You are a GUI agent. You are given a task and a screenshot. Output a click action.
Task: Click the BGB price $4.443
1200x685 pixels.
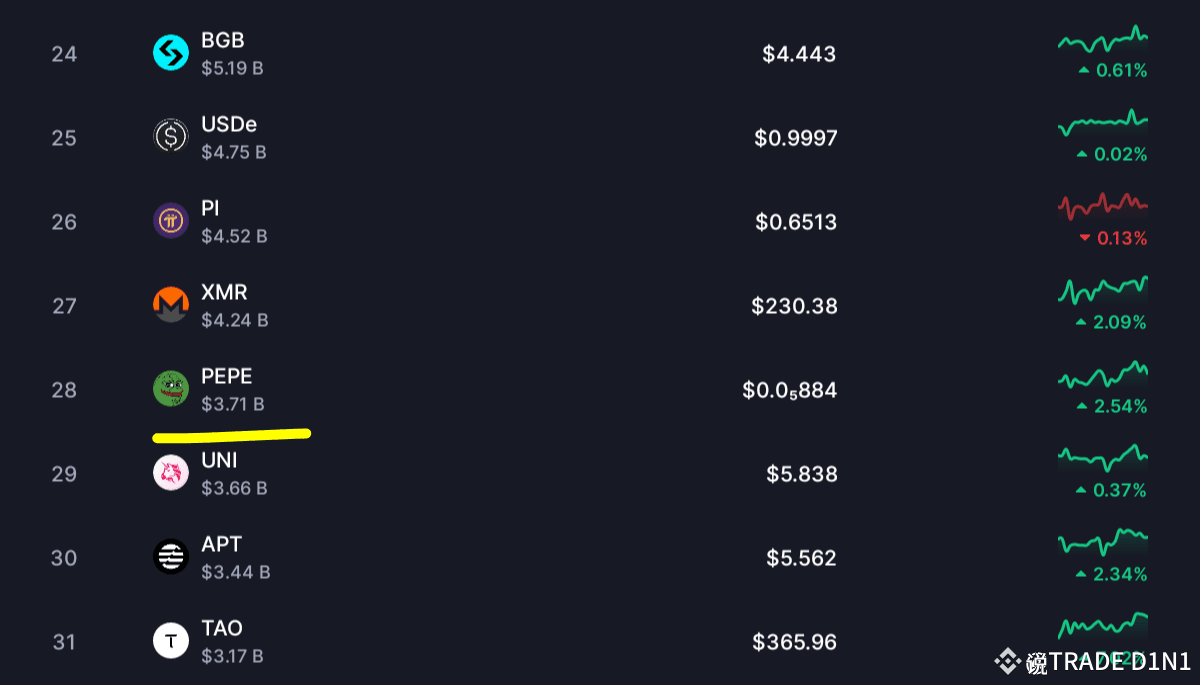coord(799,54)
